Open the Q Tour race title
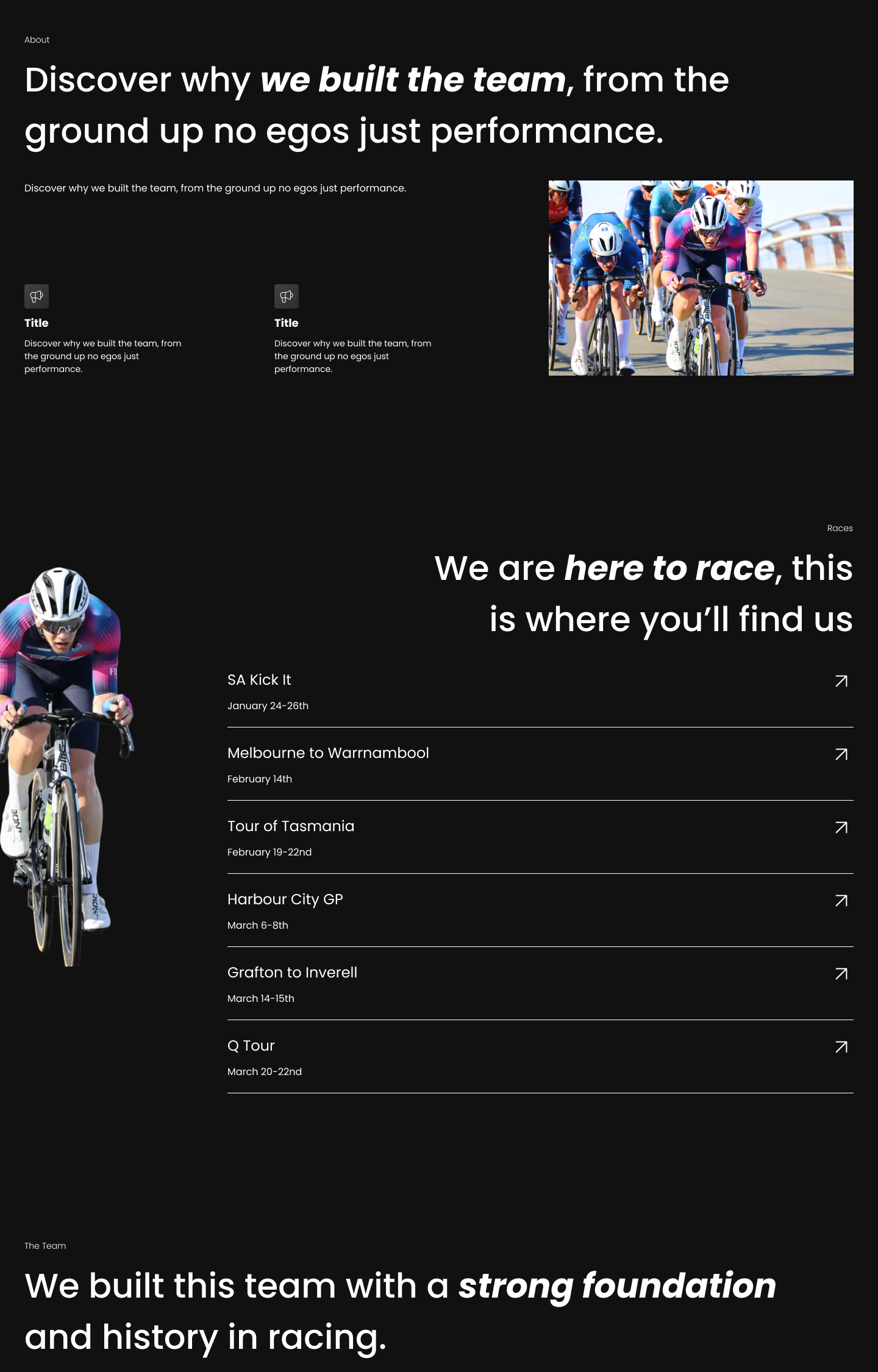The width and height of the screenshot is (878, 1372). coord(251,1046)
